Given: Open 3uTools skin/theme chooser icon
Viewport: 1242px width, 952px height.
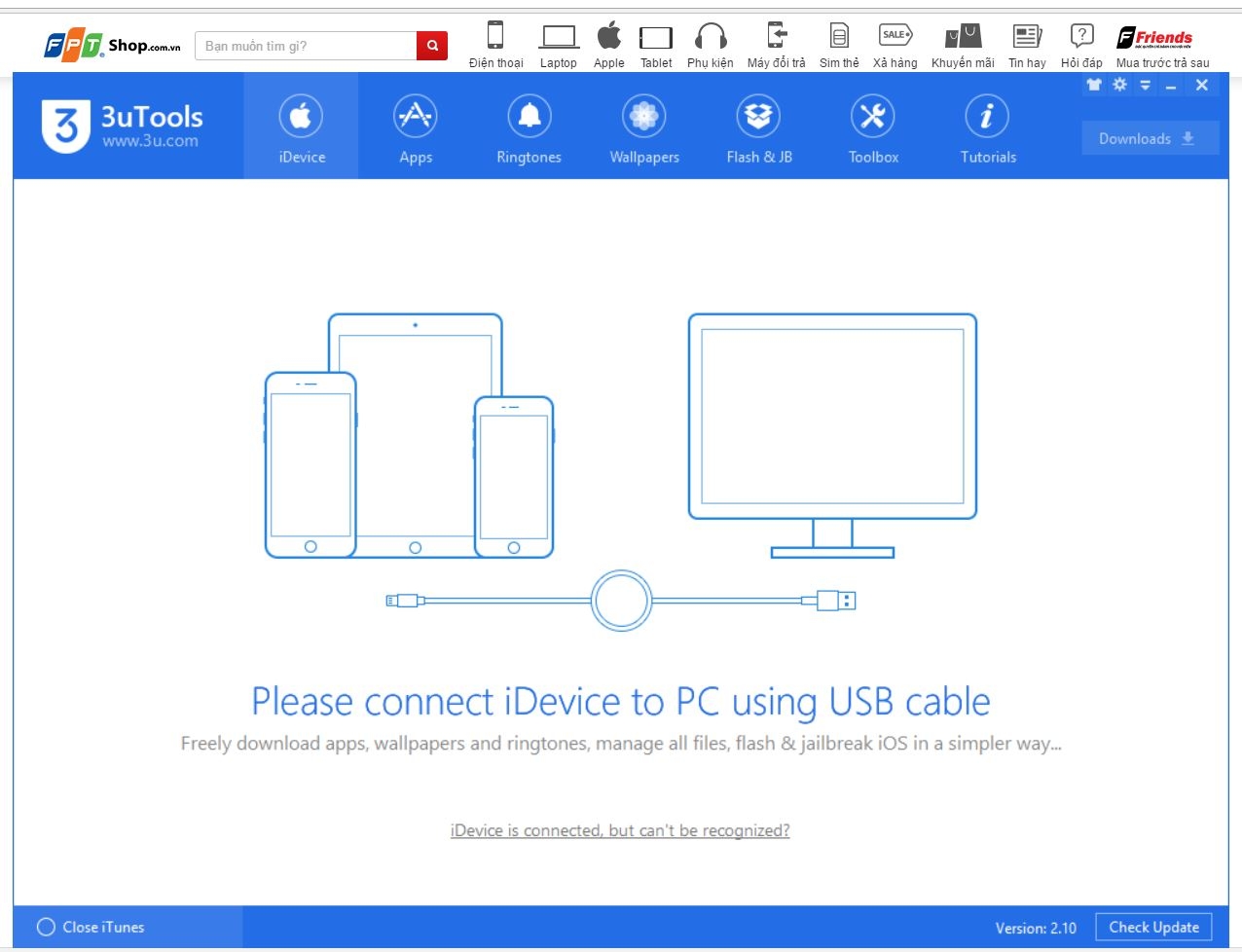Looking at the screenshot, I should (x=1093, y=85).
